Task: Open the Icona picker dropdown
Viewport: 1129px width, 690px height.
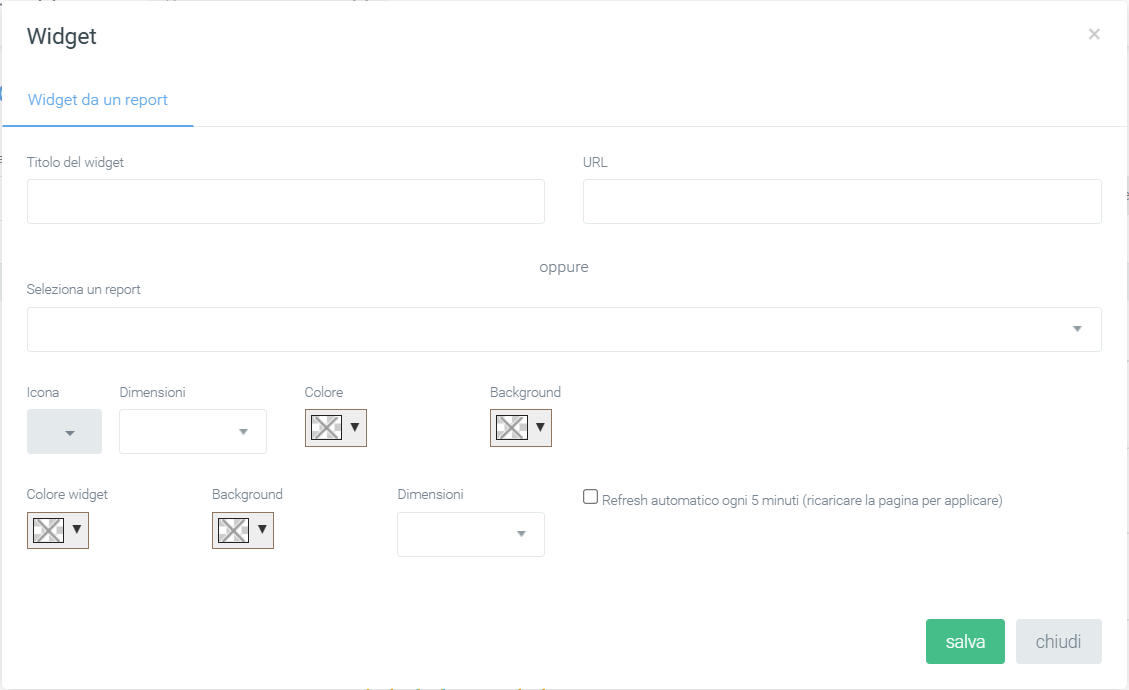Action: (x=64, y=431)
